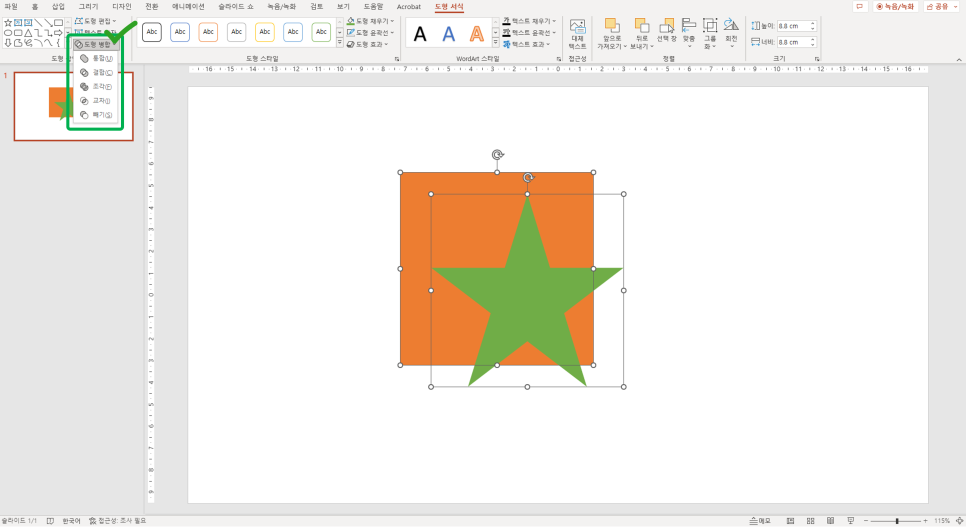Open the 맞춤 align objects menu
The width and height of the screenshot is (966, 527).
click(x=689, y=33)
